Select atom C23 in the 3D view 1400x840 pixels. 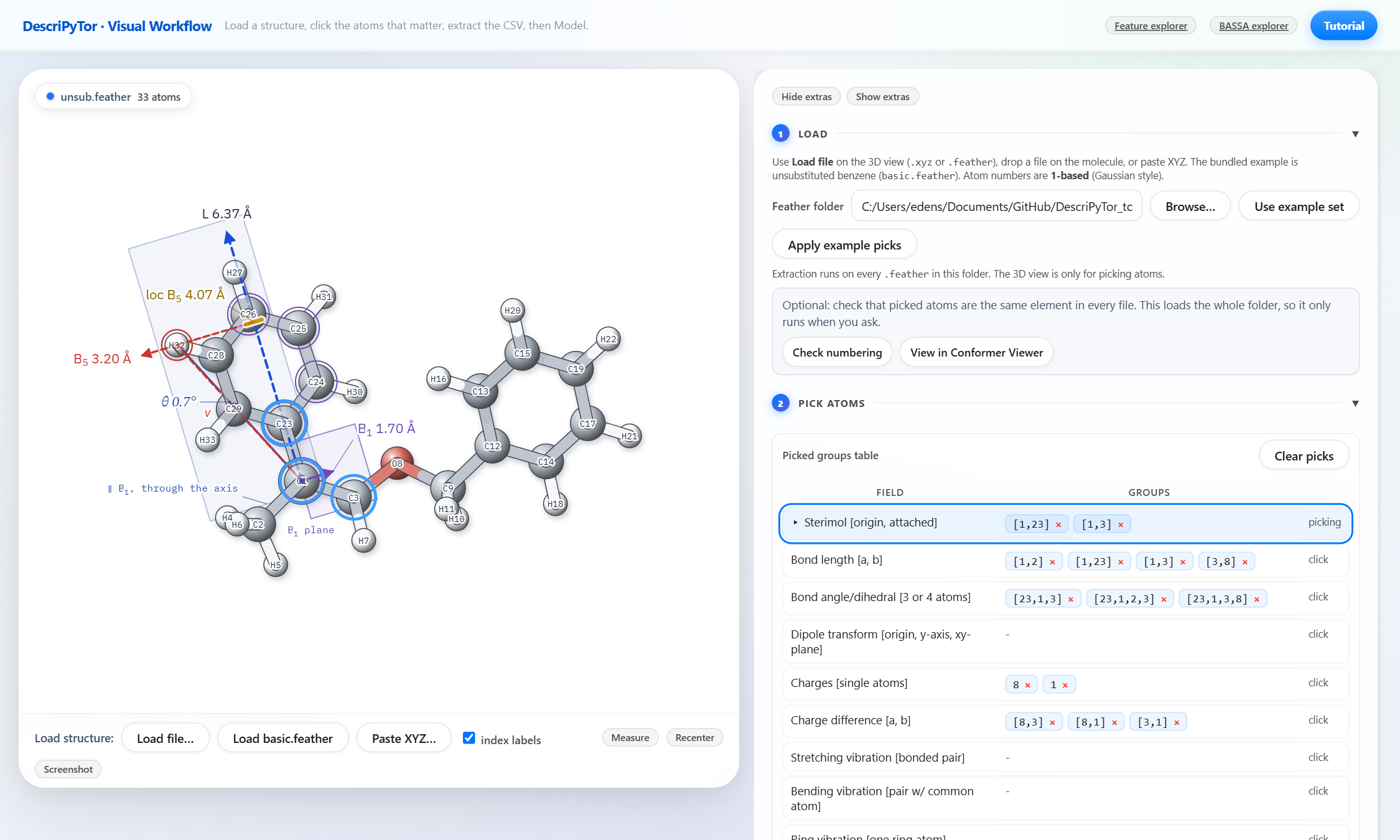tap(284, 423)
